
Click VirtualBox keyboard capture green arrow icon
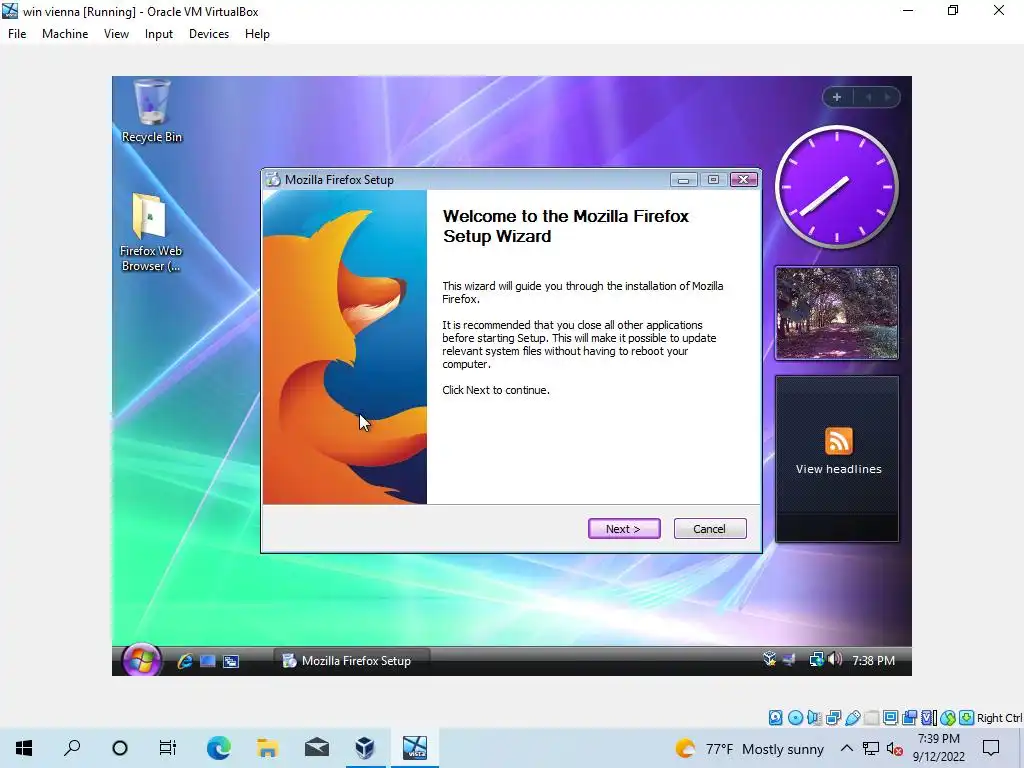point(967,718)
